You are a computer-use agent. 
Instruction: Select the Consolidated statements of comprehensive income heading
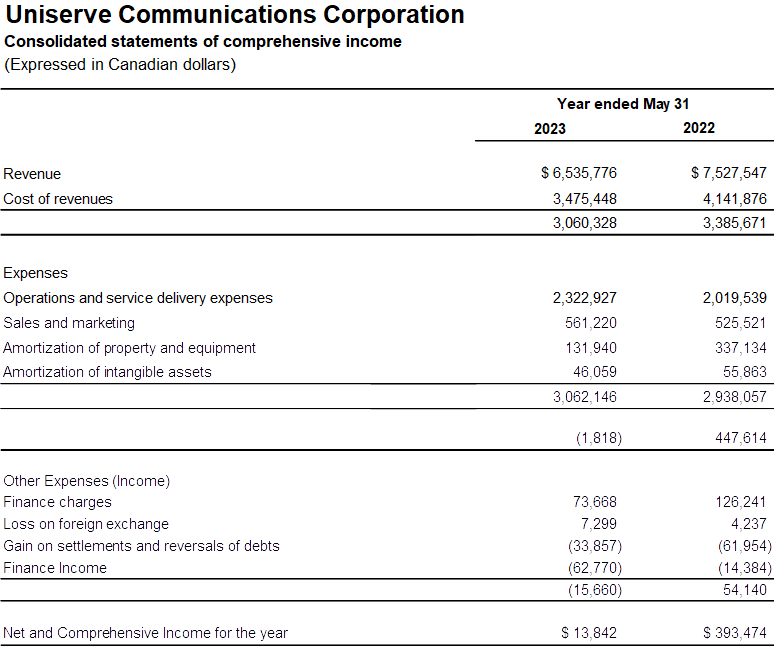coord(203,42)
